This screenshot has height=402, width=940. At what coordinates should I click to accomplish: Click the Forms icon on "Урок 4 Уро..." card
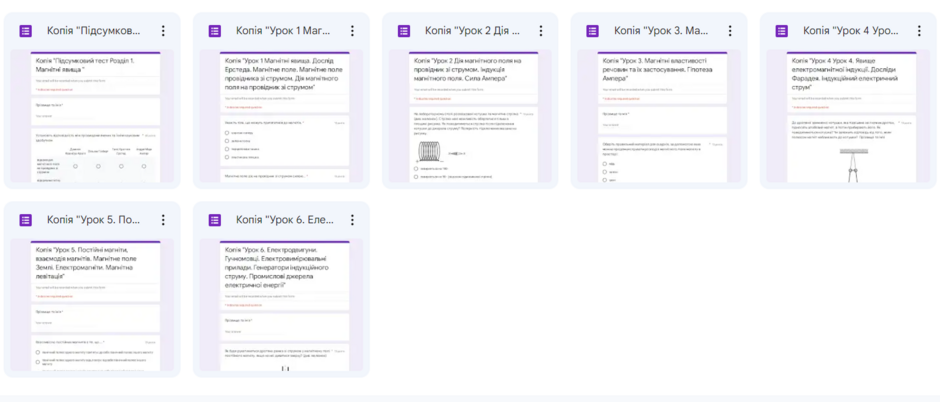782,31
